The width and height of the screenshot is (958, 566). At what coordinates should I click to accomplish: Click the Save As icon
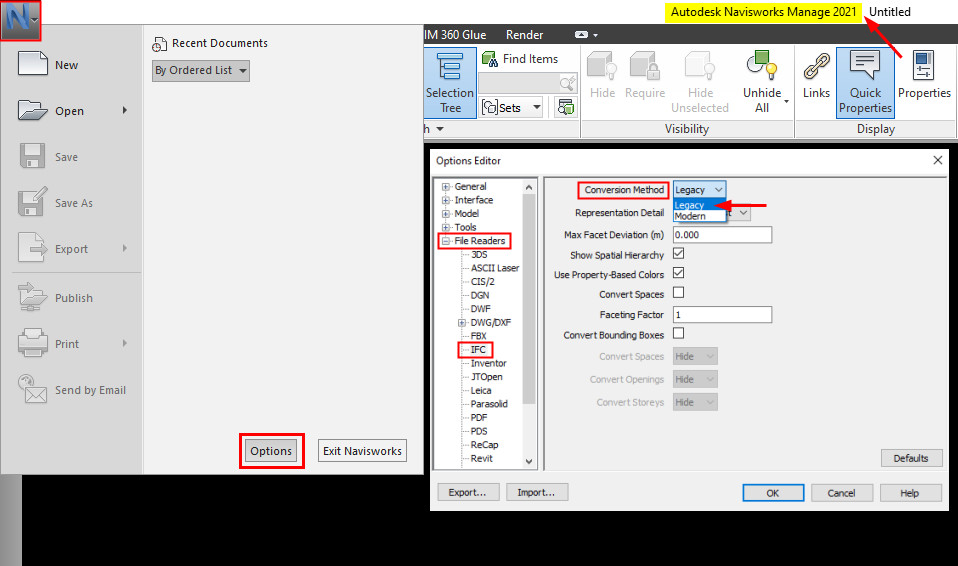pos(32,202)
